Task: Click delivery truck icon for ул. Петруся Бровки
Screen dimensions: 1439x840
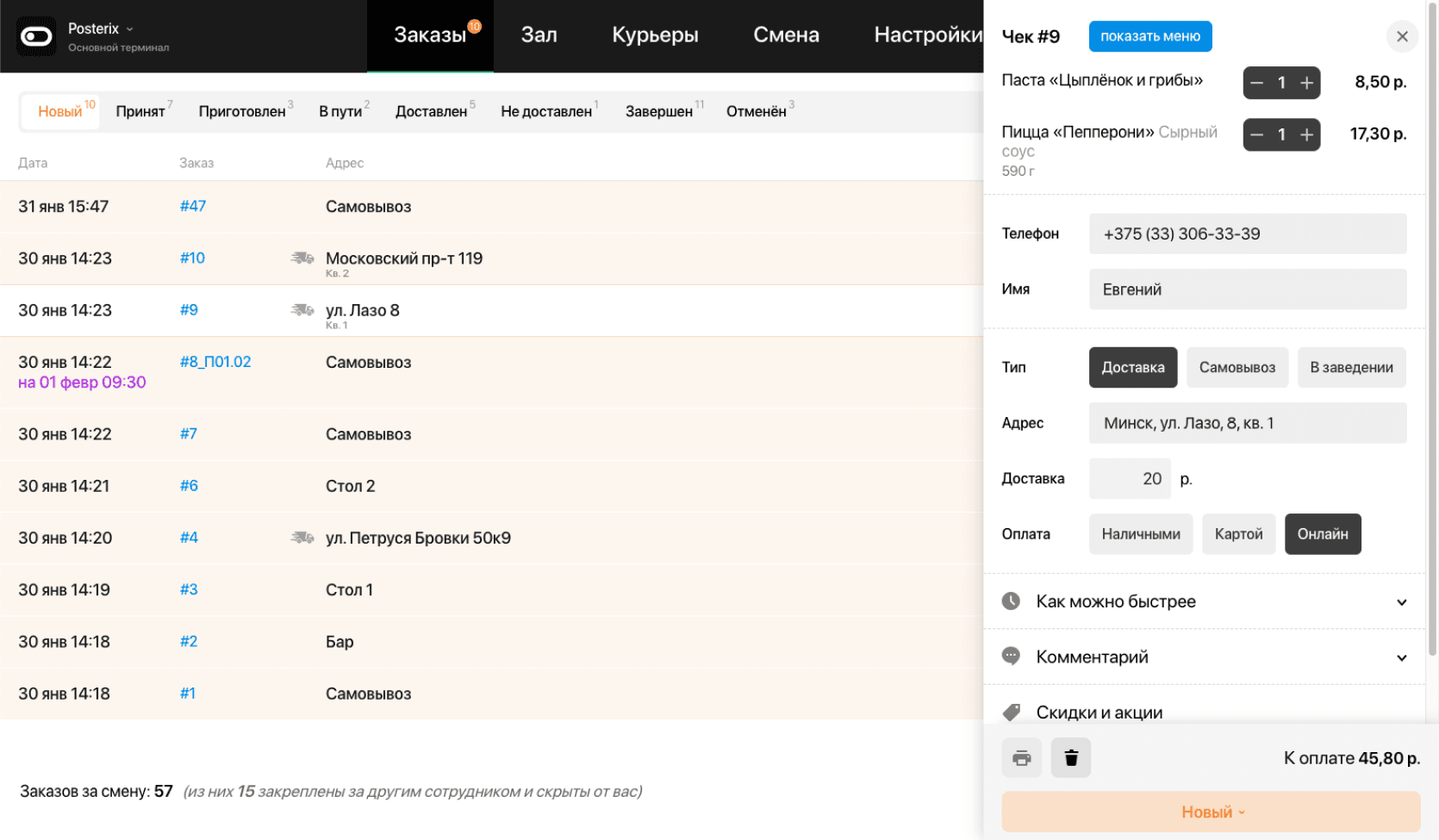Action: (x=302, y=538)
